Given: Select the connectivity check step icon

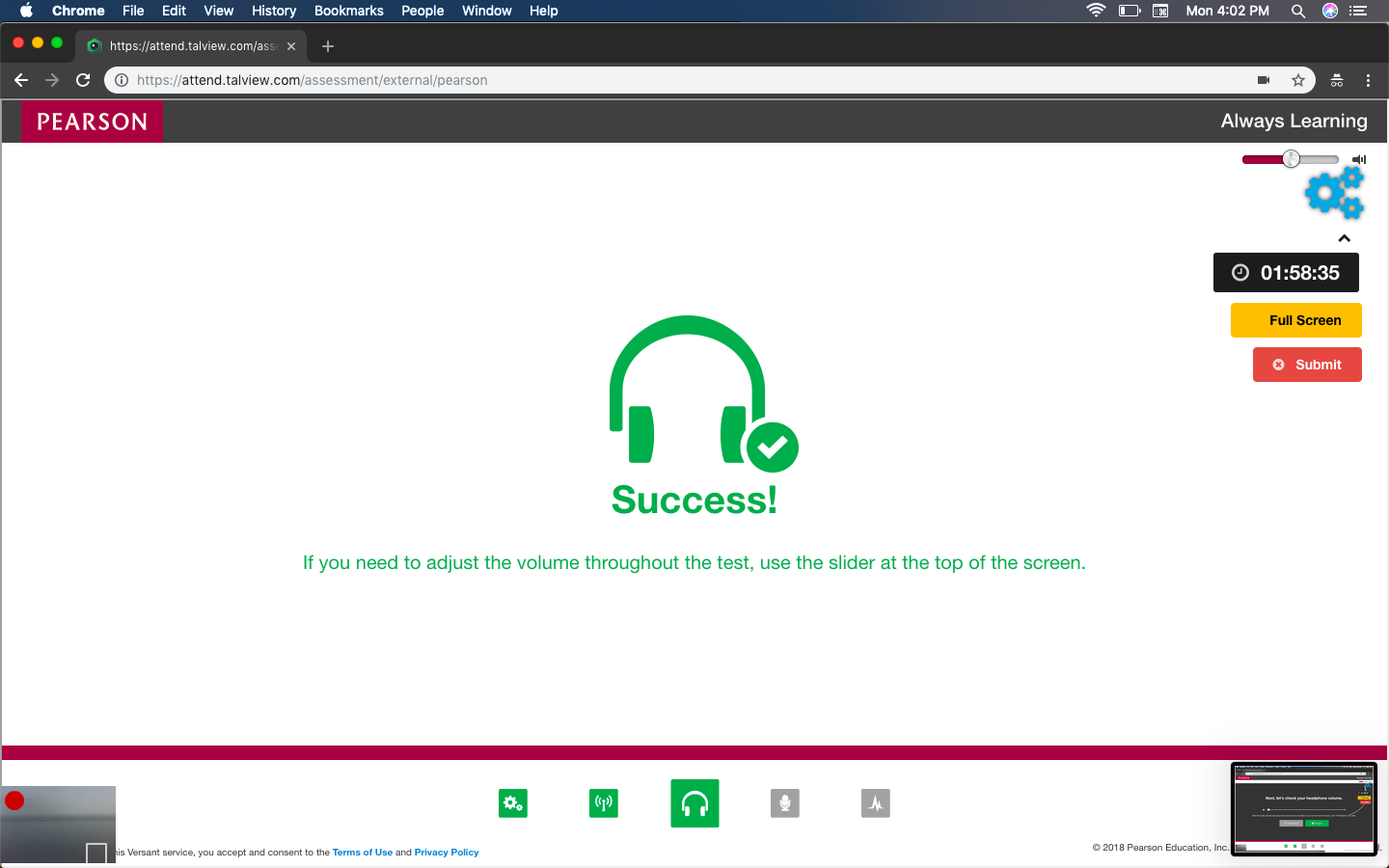Looking at the screenshot, I should 604,803.
